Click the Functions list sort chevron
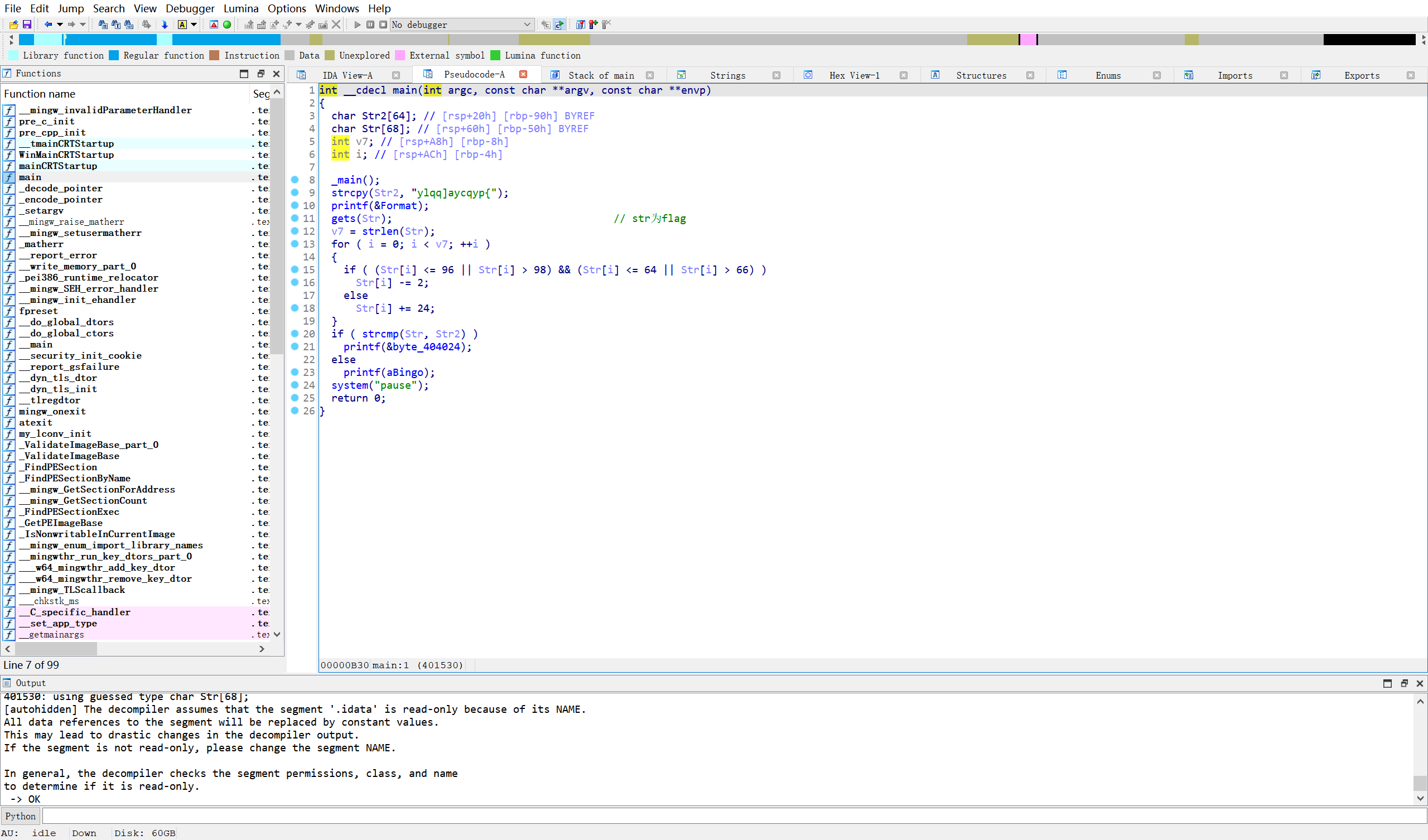This screenshot has width=1428, height=840. (277, 92)
